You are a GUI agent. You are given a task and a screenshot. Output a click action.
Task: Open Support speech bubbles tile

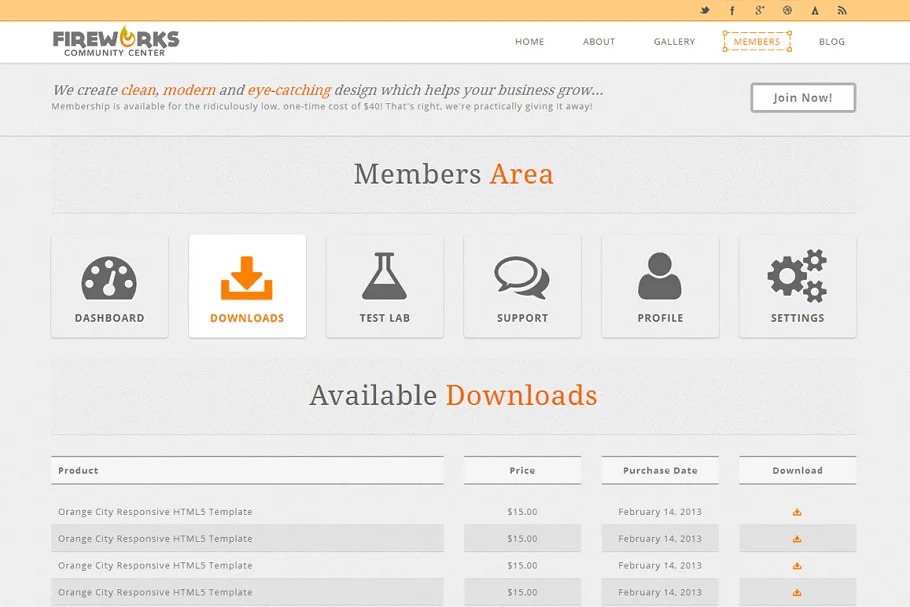click(522, 286)
